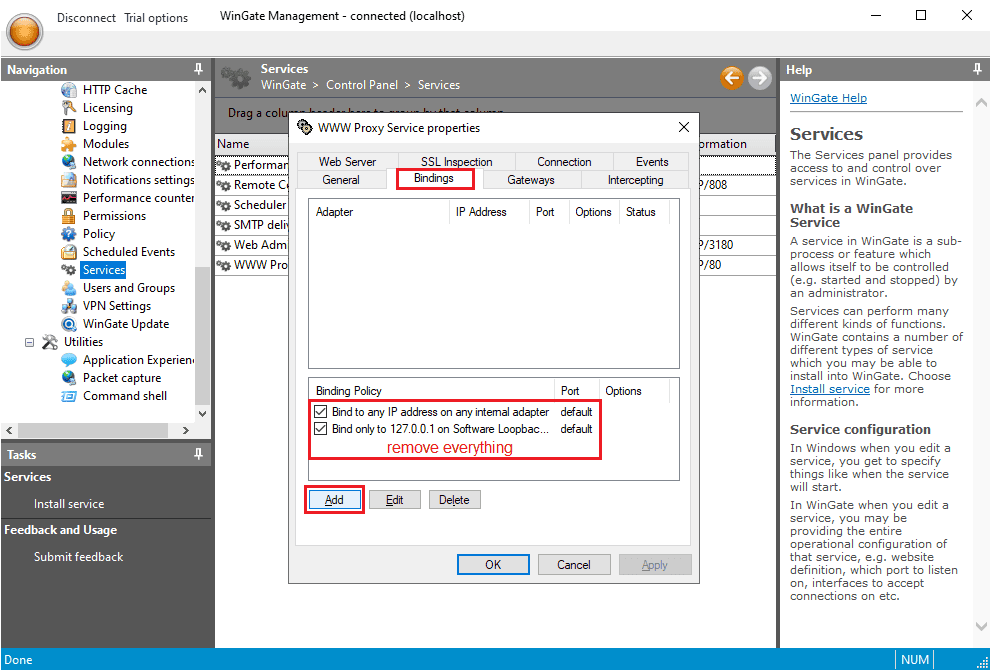Screen dimensions: 991x671
Task: Click the Modules puzzle icon
Action: point(69,144)
